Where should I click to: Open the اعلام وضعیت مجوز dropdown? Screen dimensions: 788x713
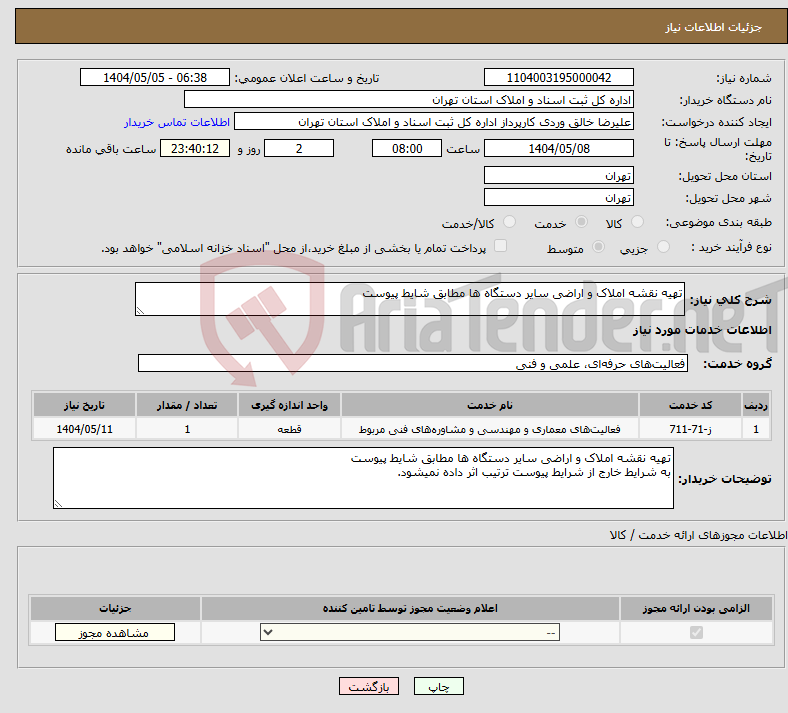(x=410, y=632)
